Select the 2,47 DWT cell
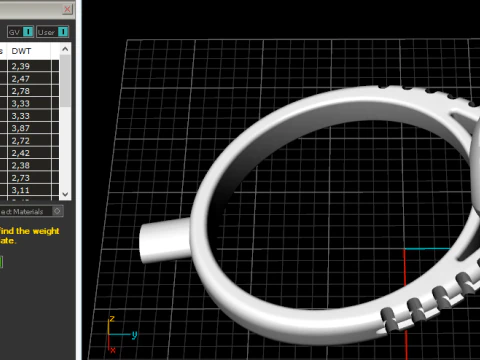 click(29, 79)
